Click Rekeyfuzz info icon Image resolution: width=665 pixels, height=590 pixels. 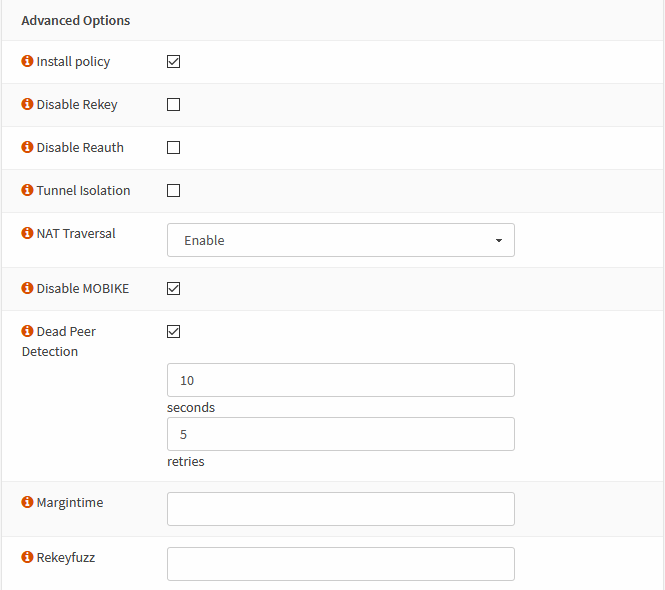tap(27, 557)
